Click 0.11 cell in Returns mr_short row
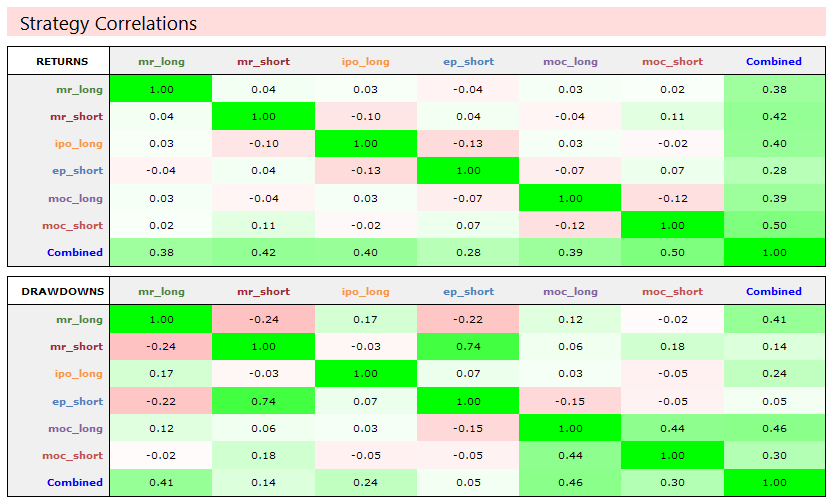Screen dimensions: 833x504 coord(672,116)
